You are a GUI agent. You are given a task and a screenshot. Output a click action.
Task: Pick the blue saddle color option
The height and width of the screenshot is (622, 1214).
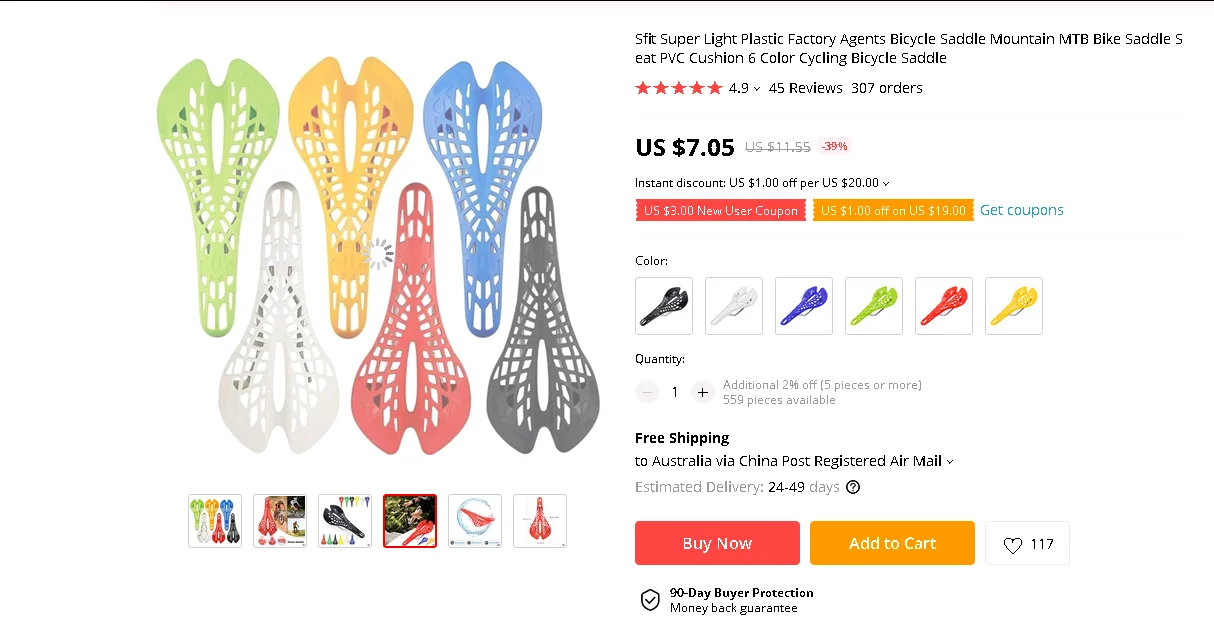tap(804, 306)
